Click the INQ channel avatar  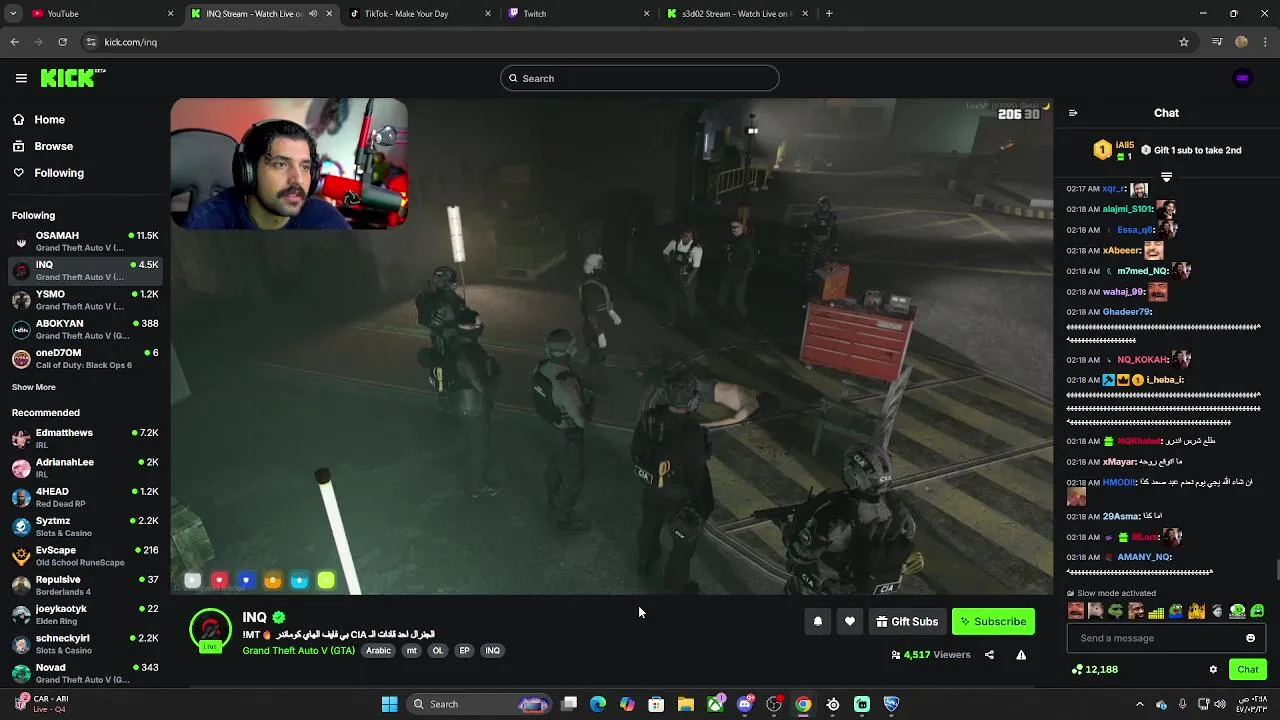pyautogui.click(x=210, y=630)
